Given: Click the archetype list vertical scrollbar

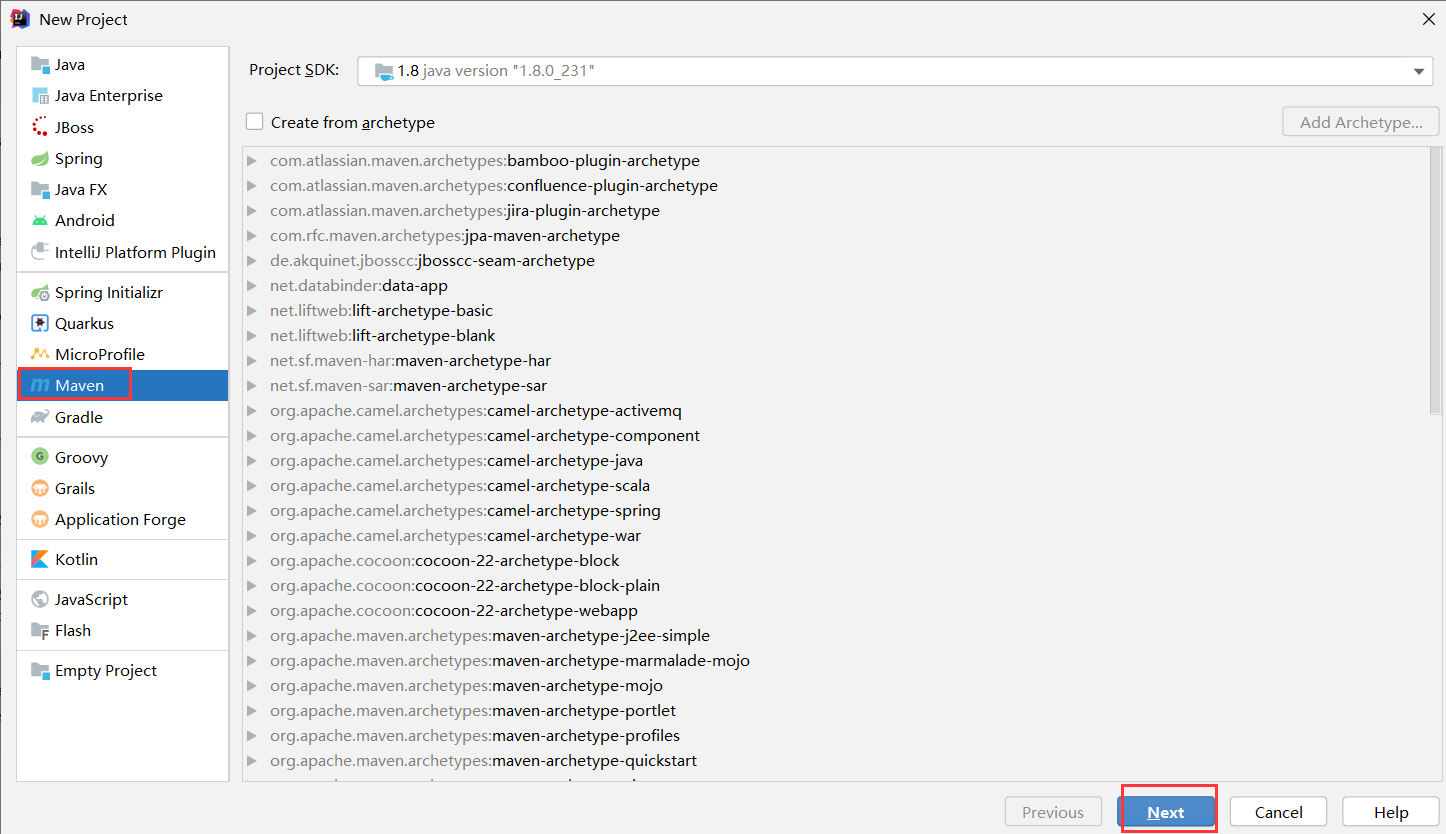Looking at the screenshot, I should pos(1436,280).
